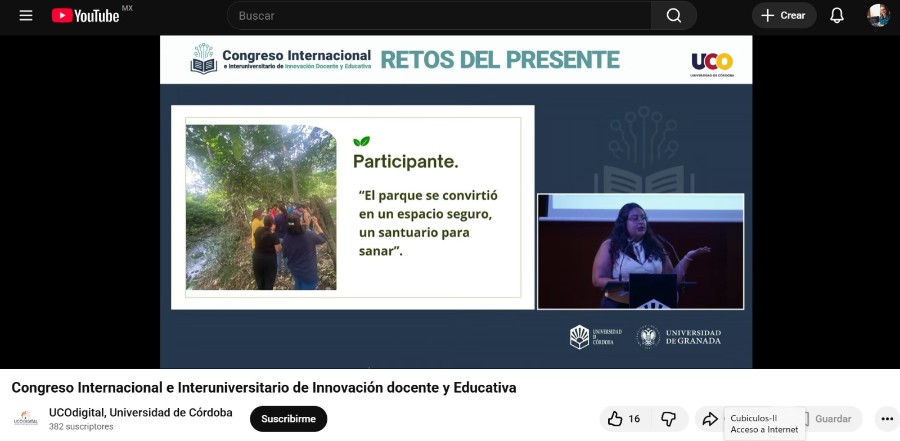
Task: Save the video with Guardar
Action: (x=832, y=419)
